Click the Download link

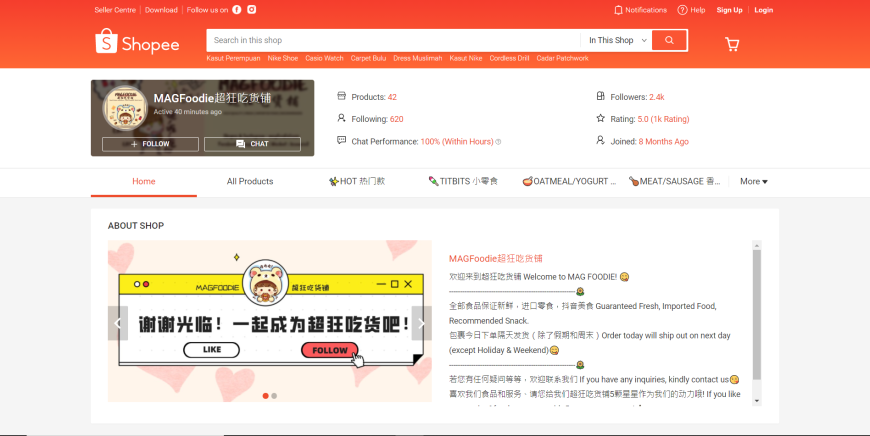161,10
